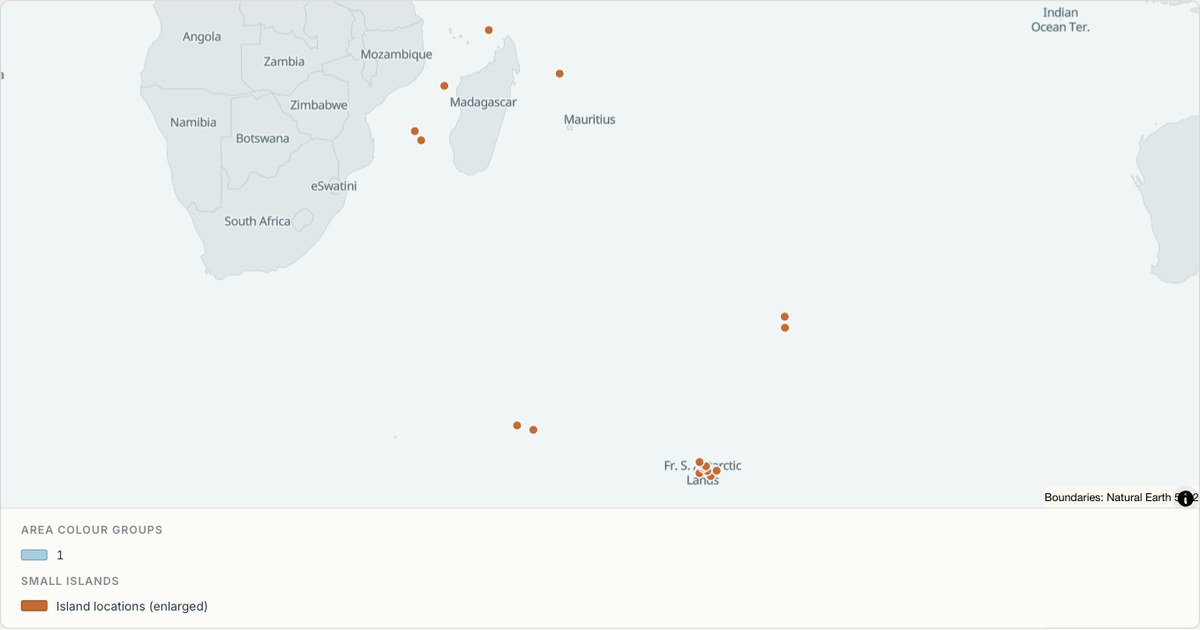
Task: Select upper dot of pair southwest of Madagascar
Action: 415,131
